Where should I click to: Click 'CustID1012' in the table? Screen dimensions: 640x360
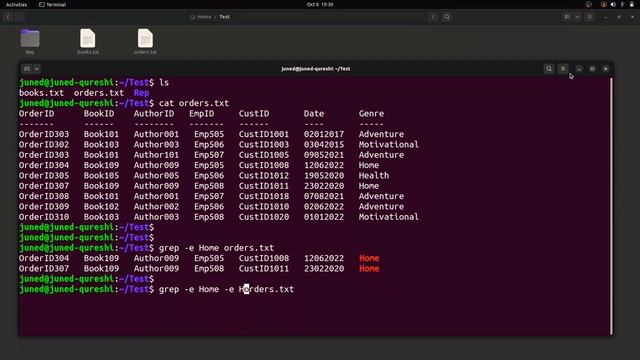pos(264,176)
